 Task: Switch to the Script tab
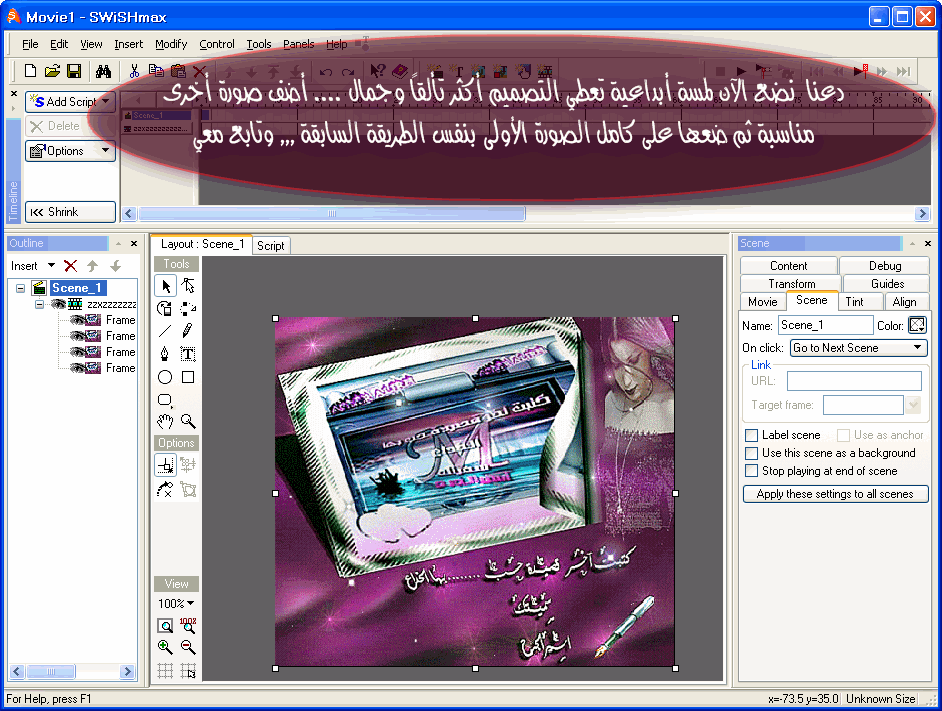pos(270,245)
